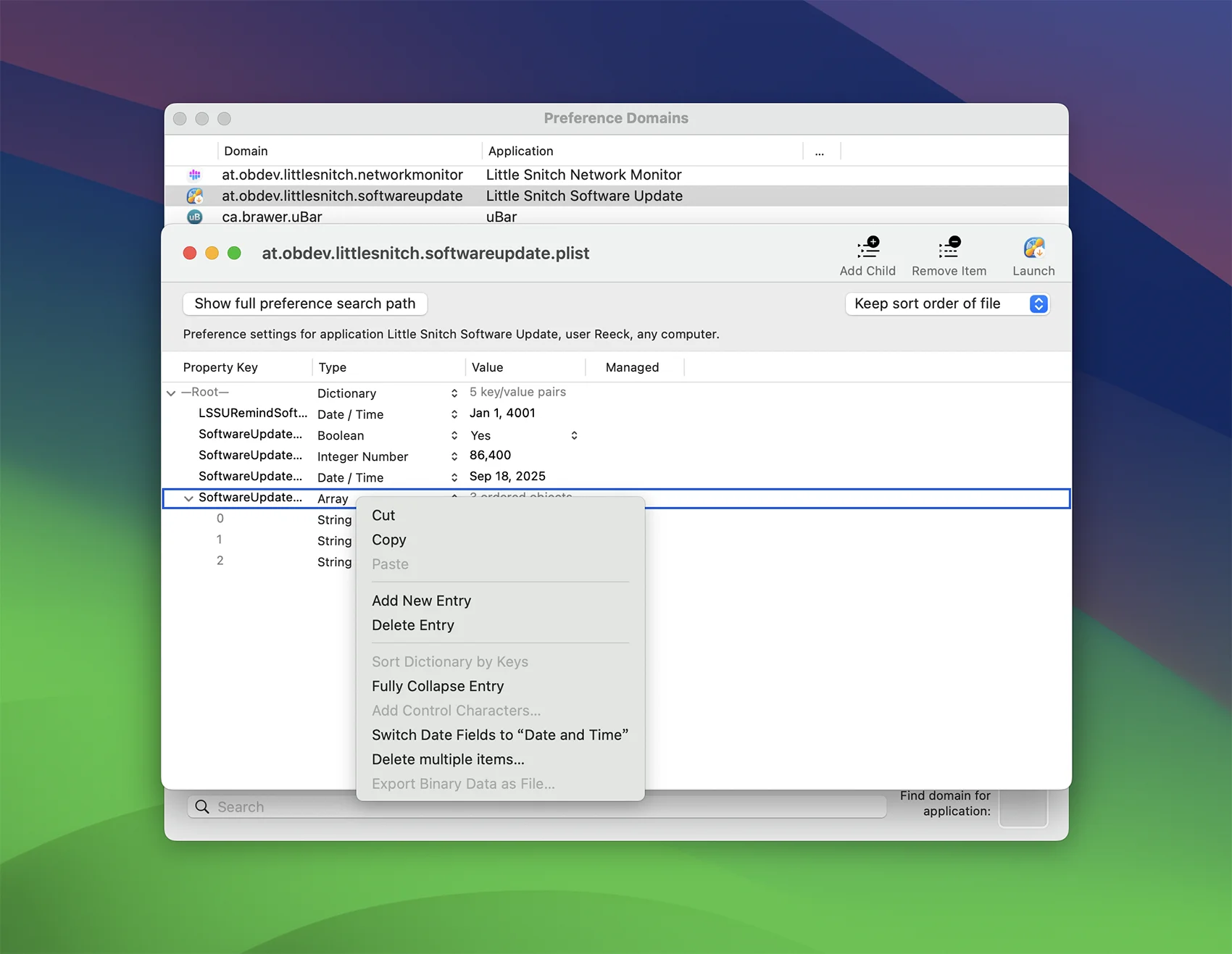Open the Yes boolean value popup

pos(574,435)
